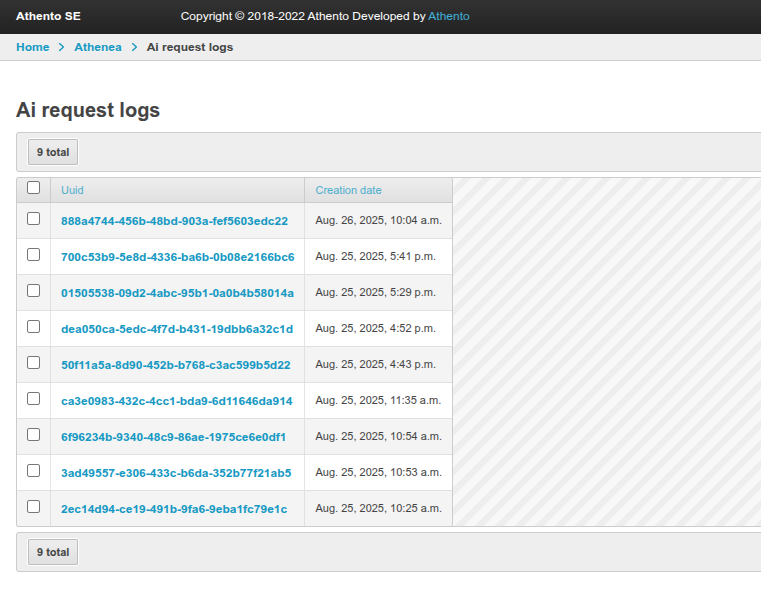
Task: Open Athenea breadcrumb link
Action: pyautogui.click(x=98, y=47)
